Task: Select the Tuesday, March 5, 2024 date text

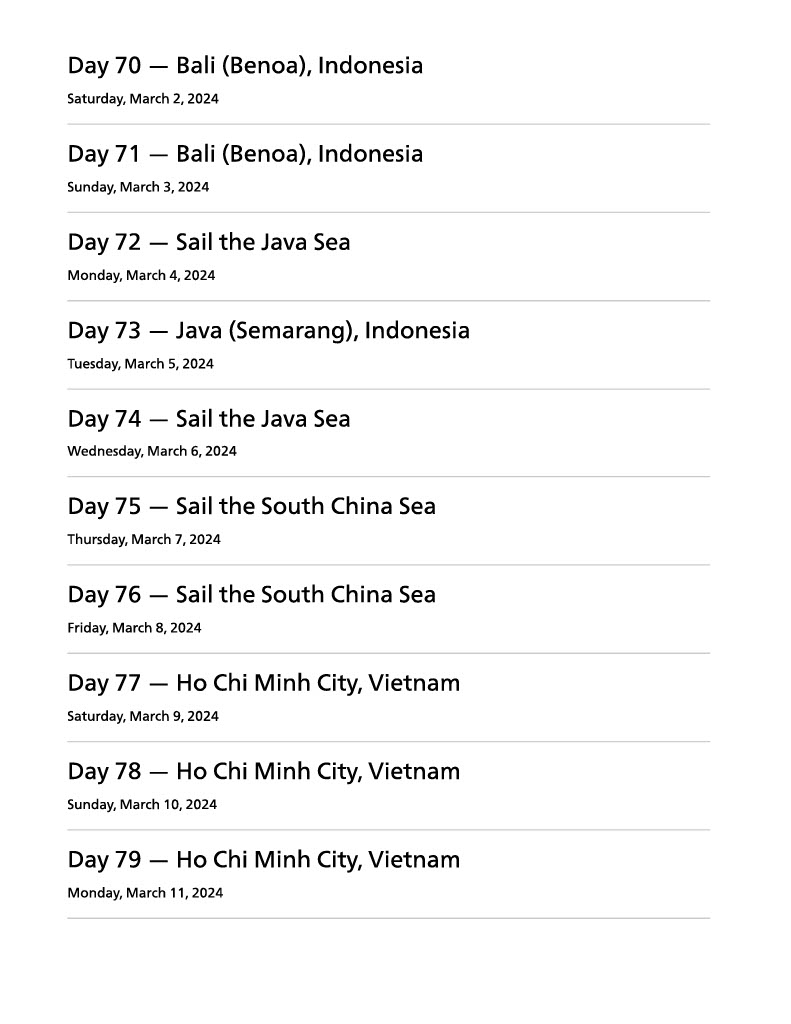Action: 141,364
